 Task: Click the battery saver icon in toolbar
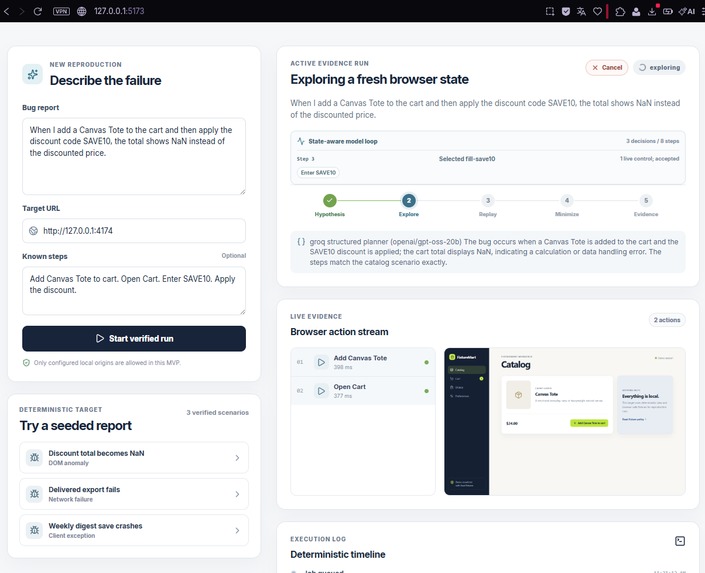click(668, 11)
